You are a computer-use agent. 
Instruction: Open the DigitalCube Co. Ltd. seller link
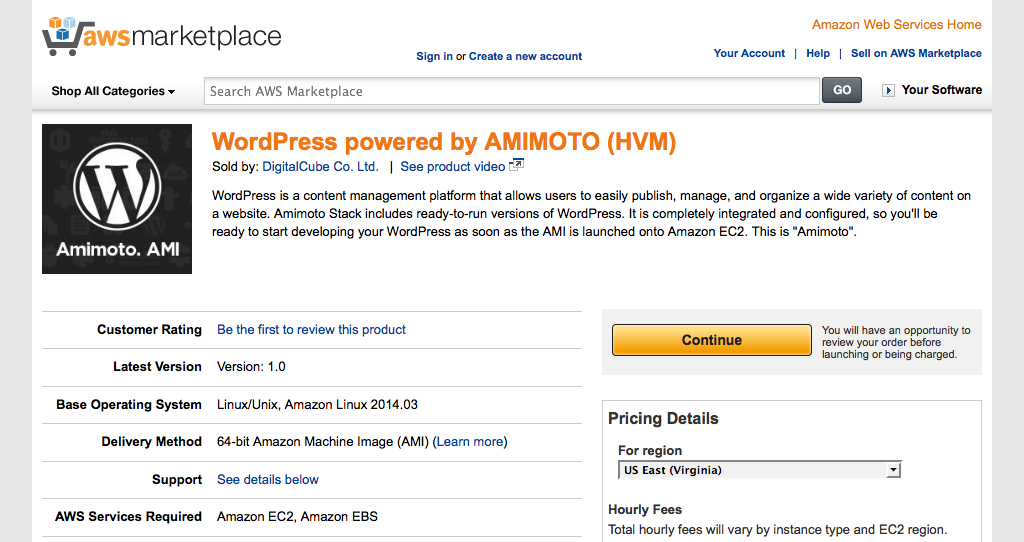(x=321, y=167)
